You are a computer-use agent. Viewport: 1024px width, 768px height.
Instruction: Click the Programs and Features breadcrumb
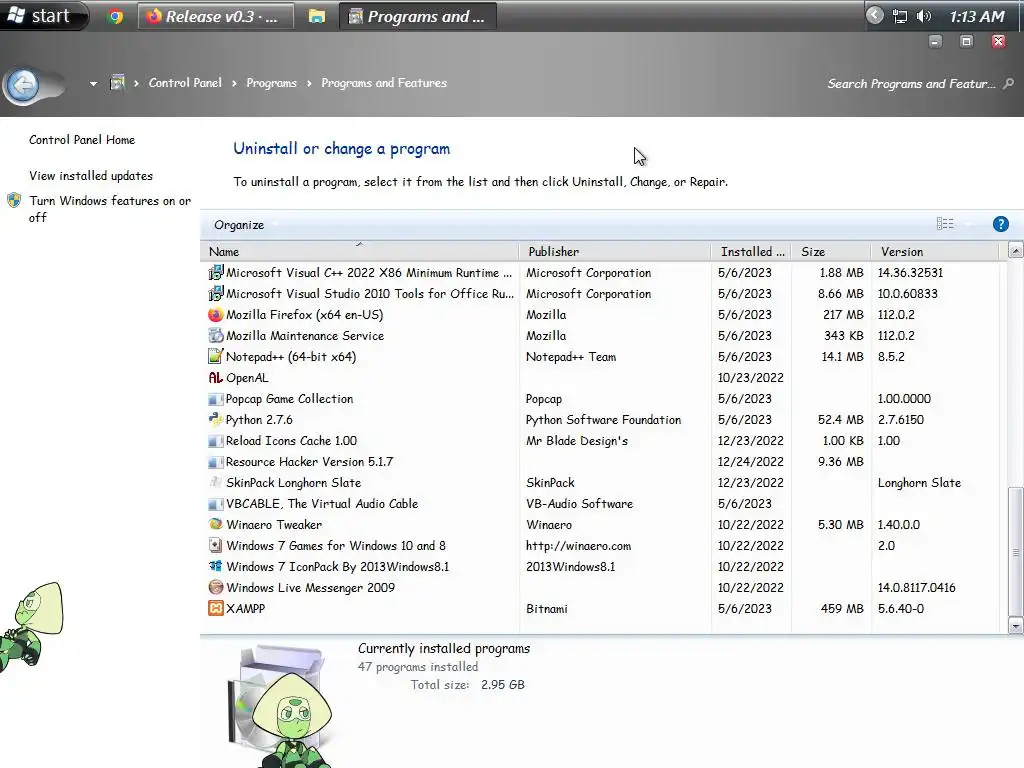384,83
